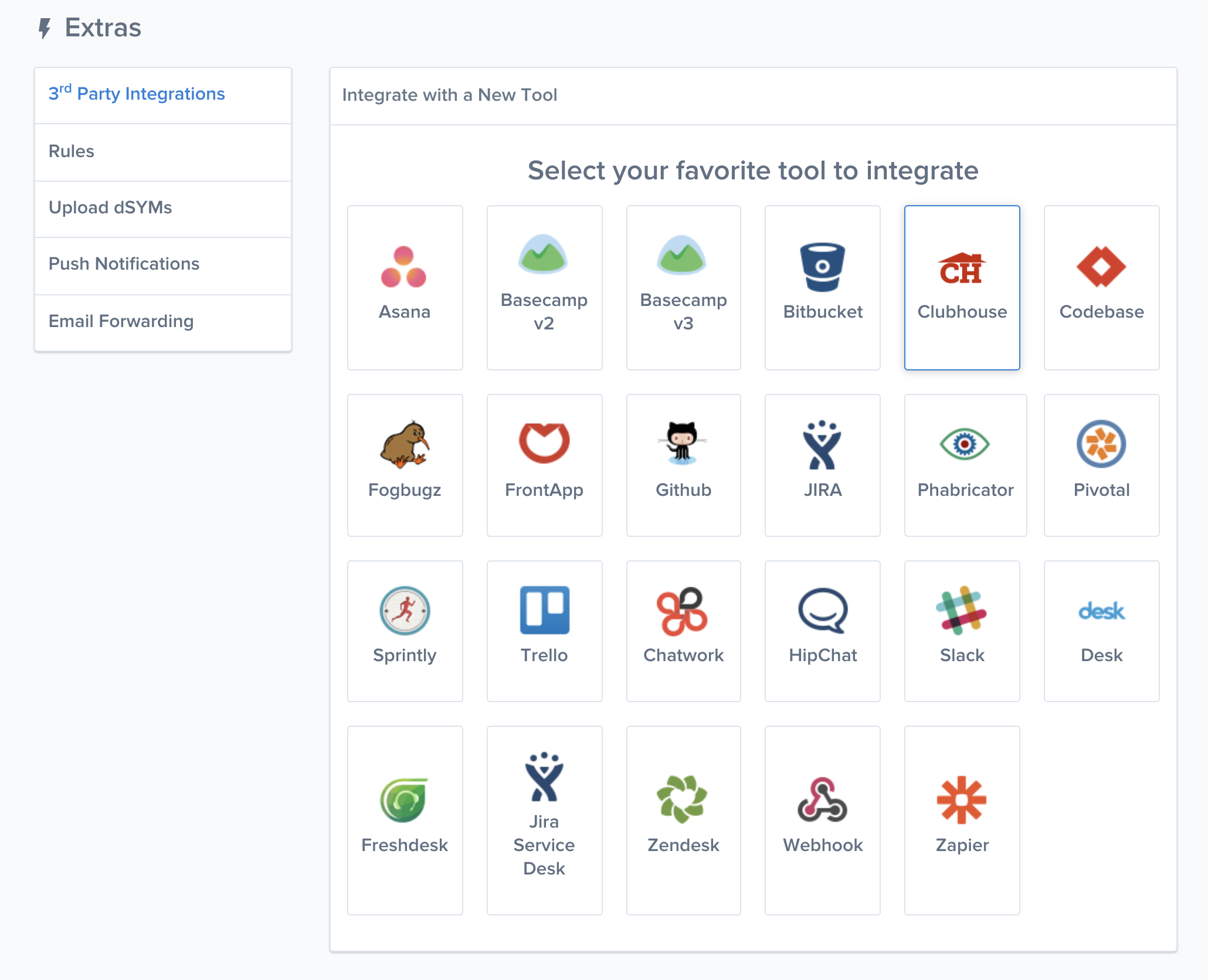
Task: Open Push Notifications settings
Action: 163,265
